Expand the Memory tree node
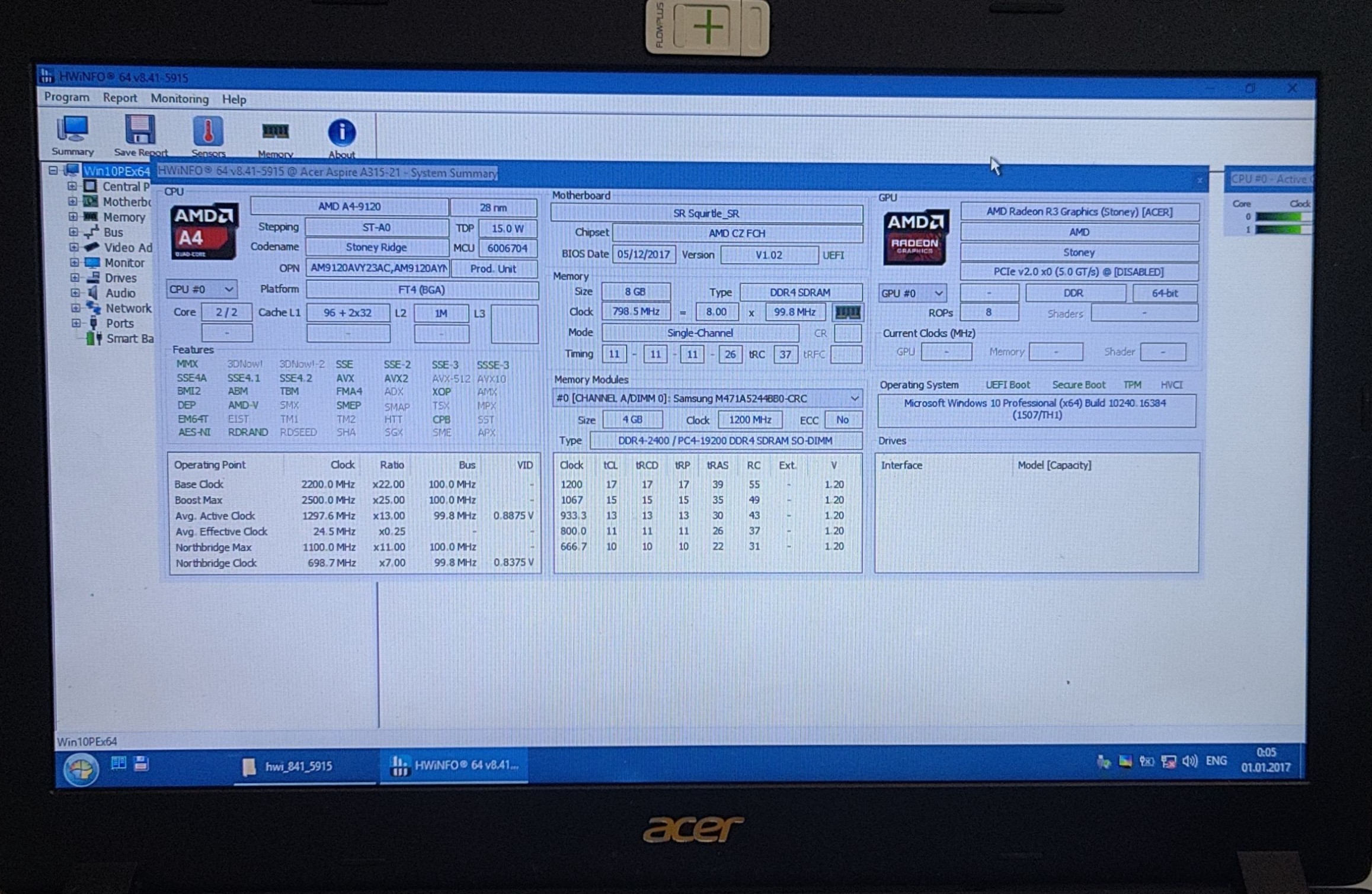This screenshot has width=1372, height=894. tap(73, 217)
